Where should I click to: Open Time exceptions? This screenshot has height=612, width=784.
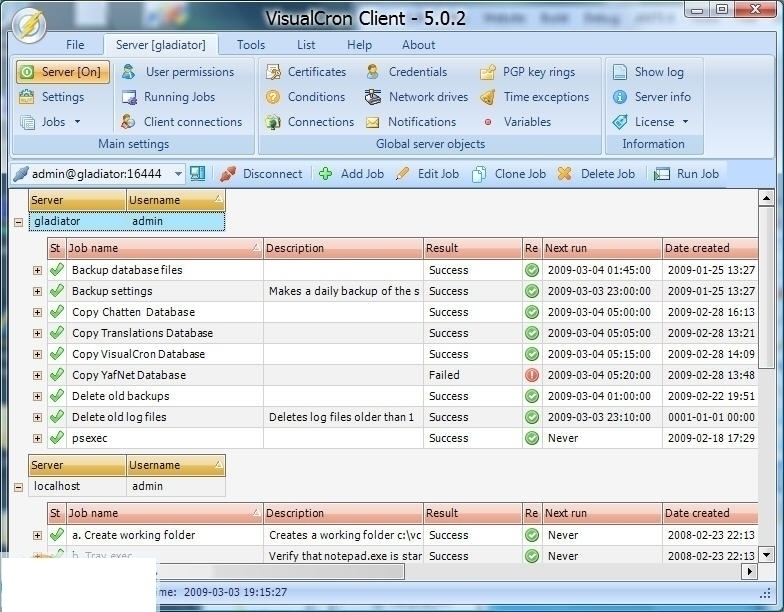pos(534,97)
